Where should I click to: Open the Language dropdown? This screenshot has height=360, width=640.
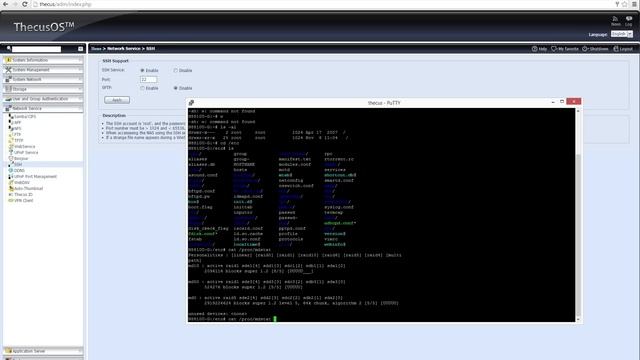[622, 34]
